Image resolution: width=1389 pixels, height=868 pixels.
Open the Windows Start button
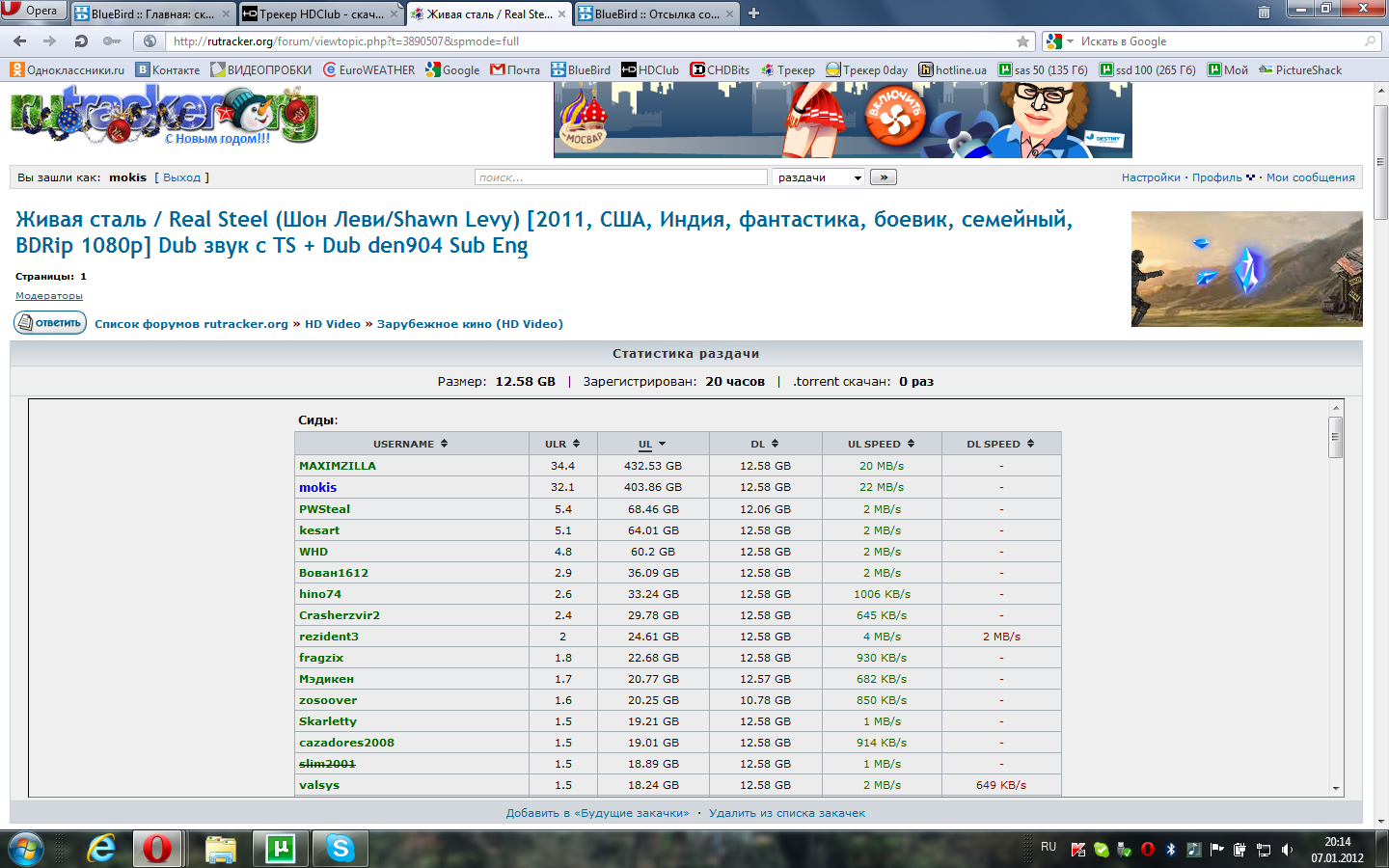pyautogui.click(x=26, y=849)
